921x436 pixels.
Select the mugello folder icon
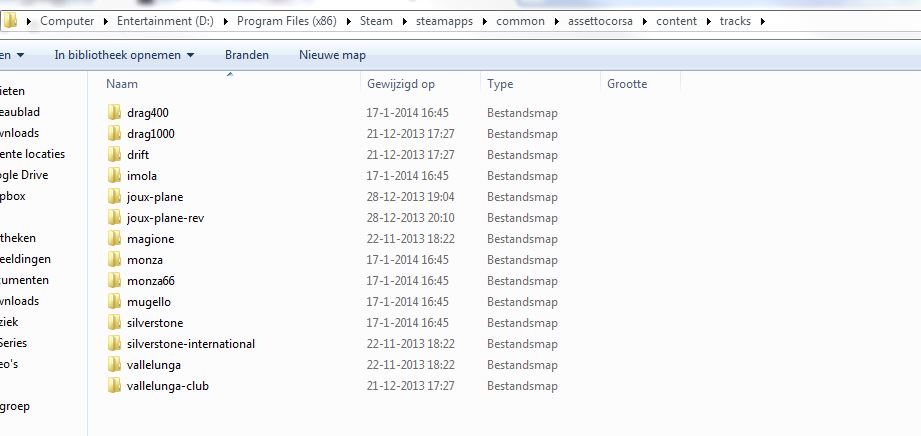(x=114, y=302)
